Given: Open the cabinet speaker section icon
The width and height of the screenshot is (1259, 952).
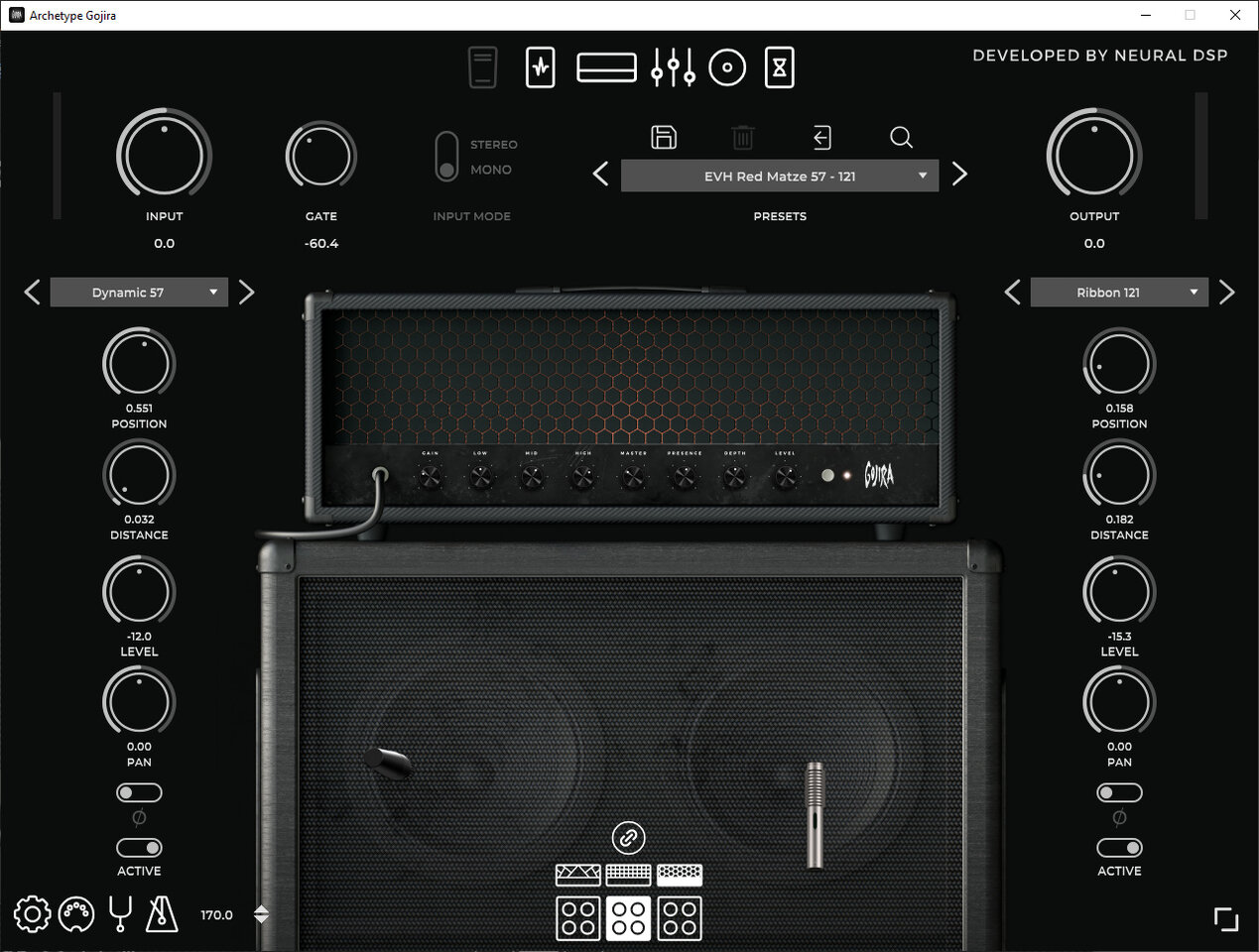Looking at the screenshot, I should click(x=727, y=67).
